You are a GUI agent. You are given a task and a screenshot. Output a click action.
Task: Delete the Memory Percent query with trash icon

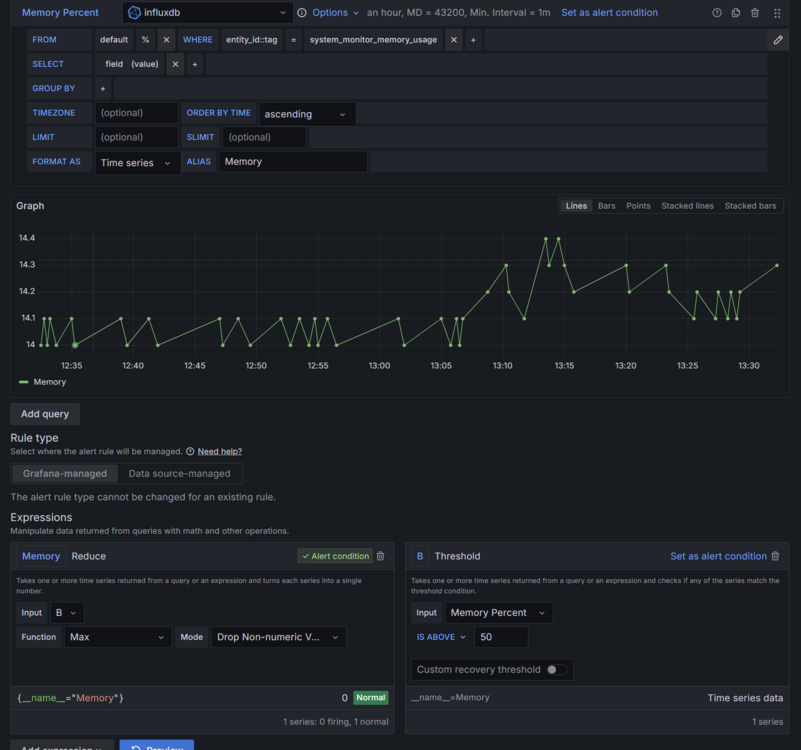click(x=755, y=13)
